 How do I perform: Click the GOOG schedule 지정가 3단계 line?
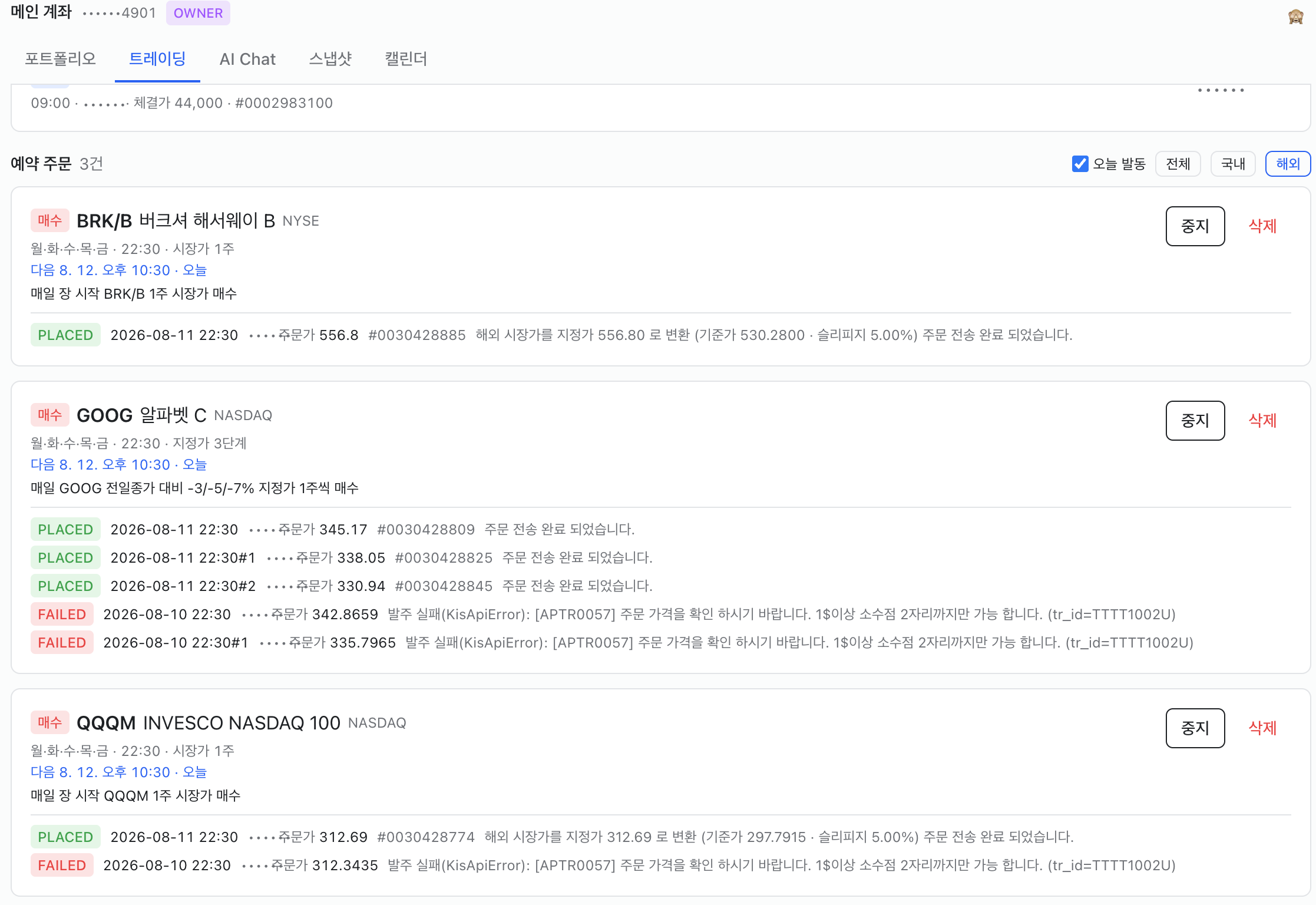coord(138,444)
